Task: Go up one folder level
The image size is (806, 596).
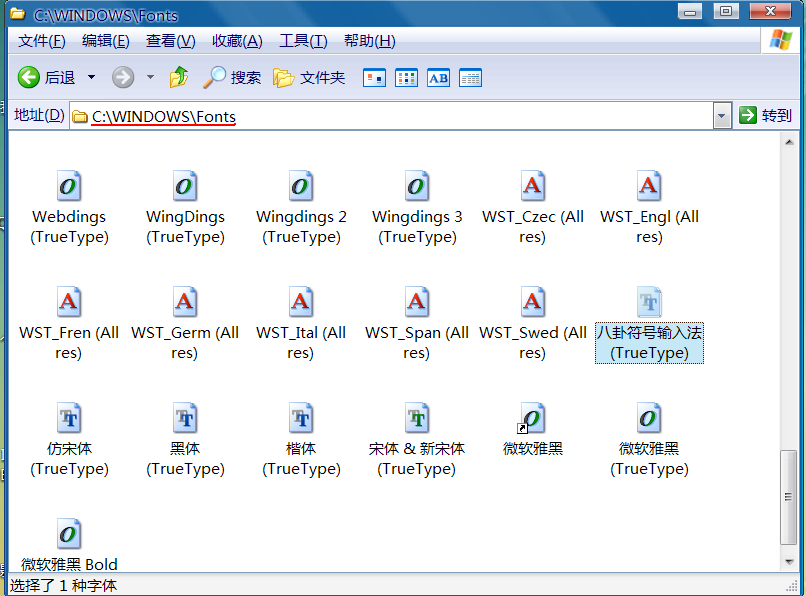Action: tap(179, 77)
